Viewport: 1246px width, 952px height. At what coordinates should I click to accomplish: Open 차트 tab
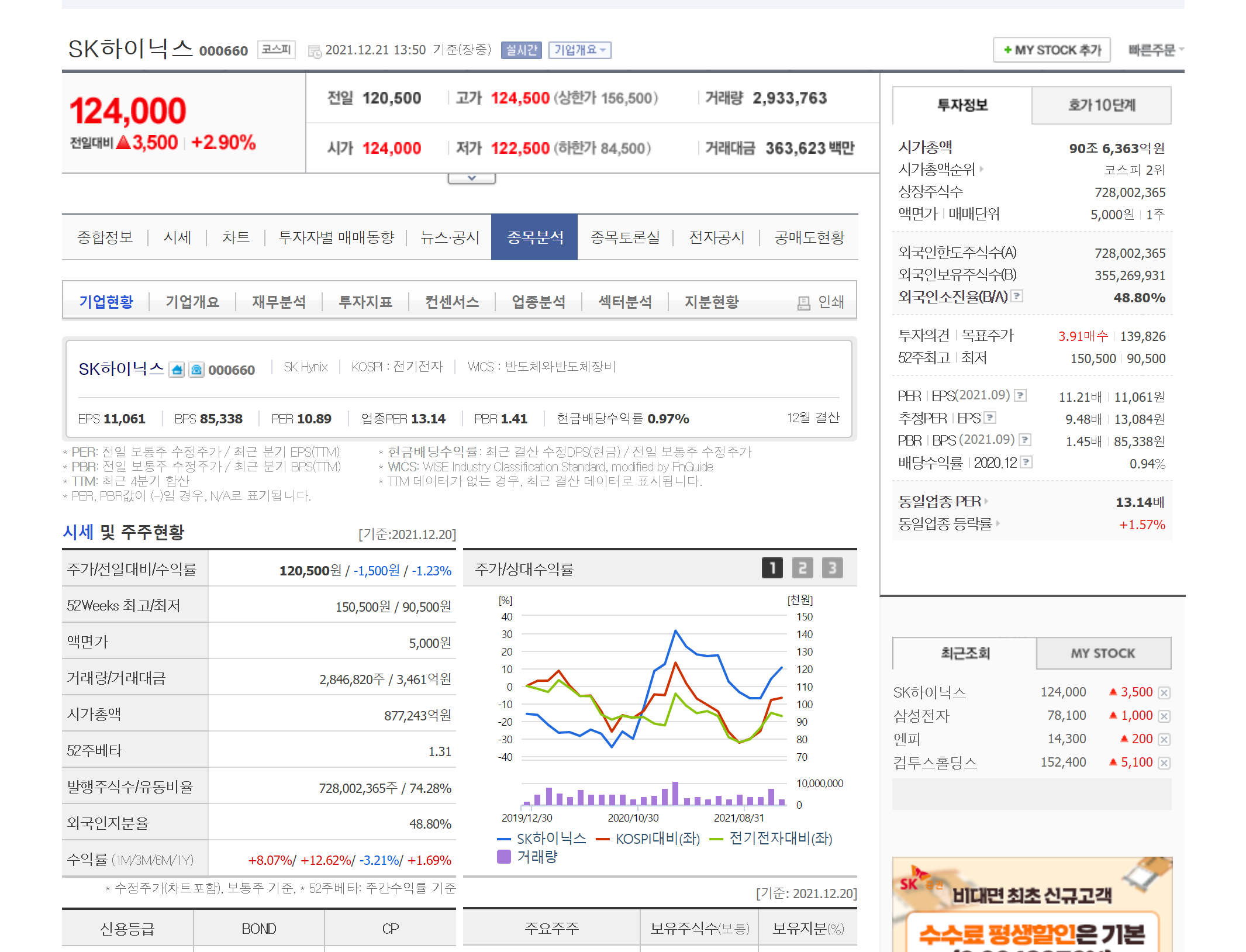[236, 237]
